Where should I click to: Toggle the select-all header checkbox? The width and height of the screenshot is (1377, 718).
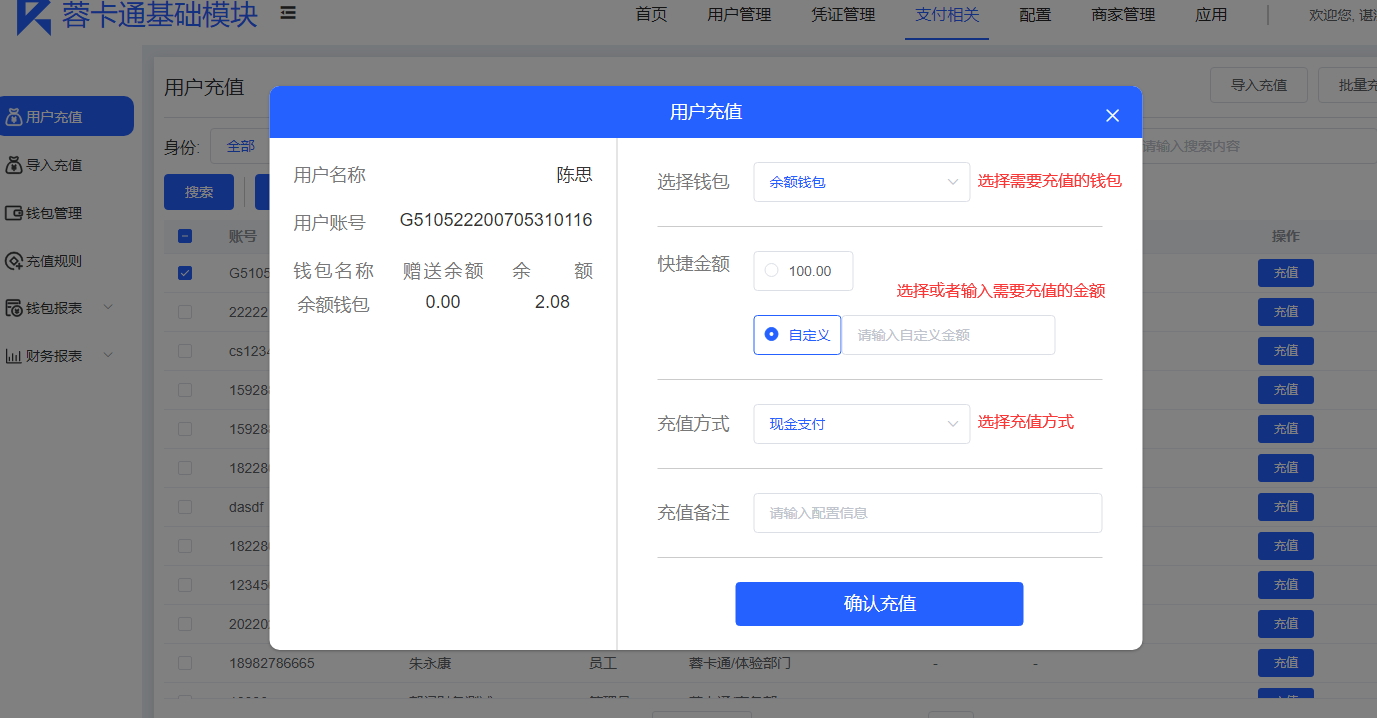click(185, 236)
